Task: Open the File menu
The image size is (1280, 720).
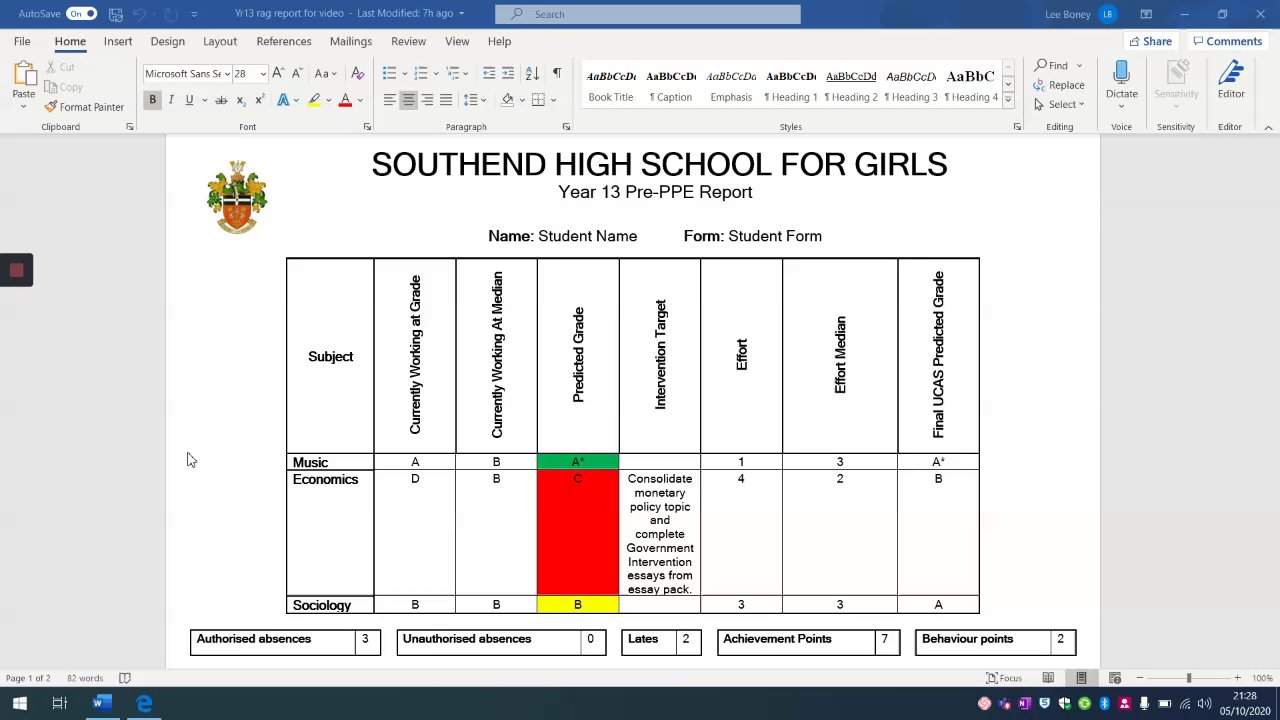Action: pyautogui.click(x=22, y=41)
